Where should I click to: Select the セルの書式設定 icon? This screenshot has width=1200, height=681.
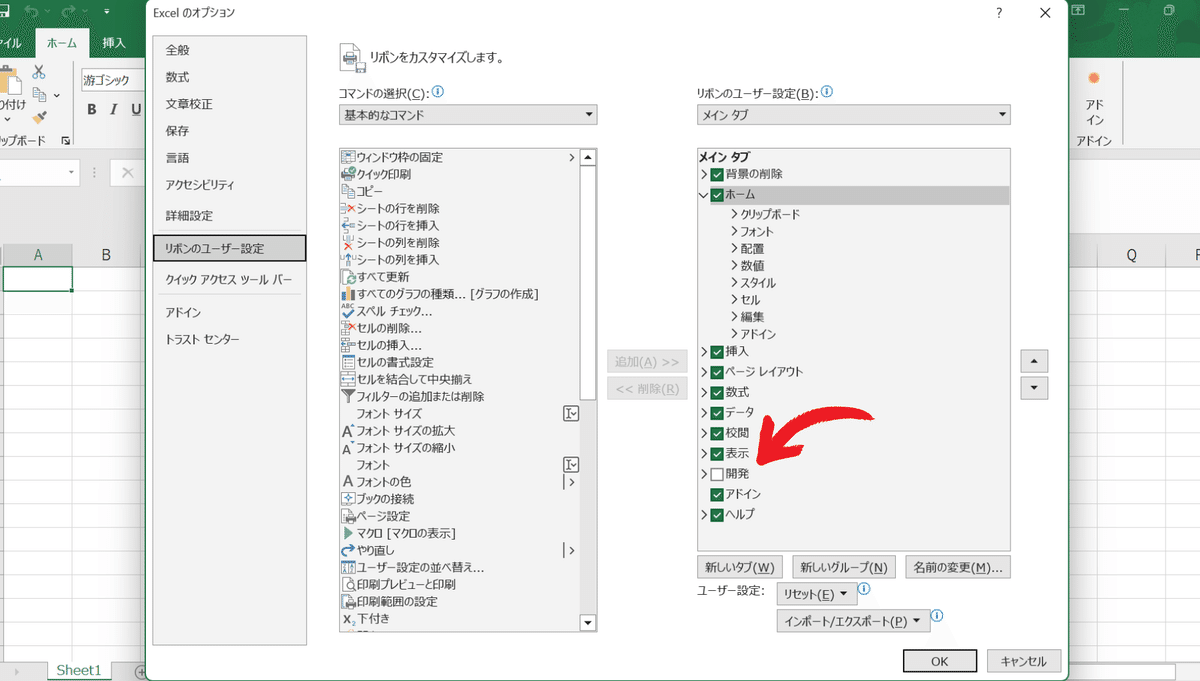click(348, 362)
